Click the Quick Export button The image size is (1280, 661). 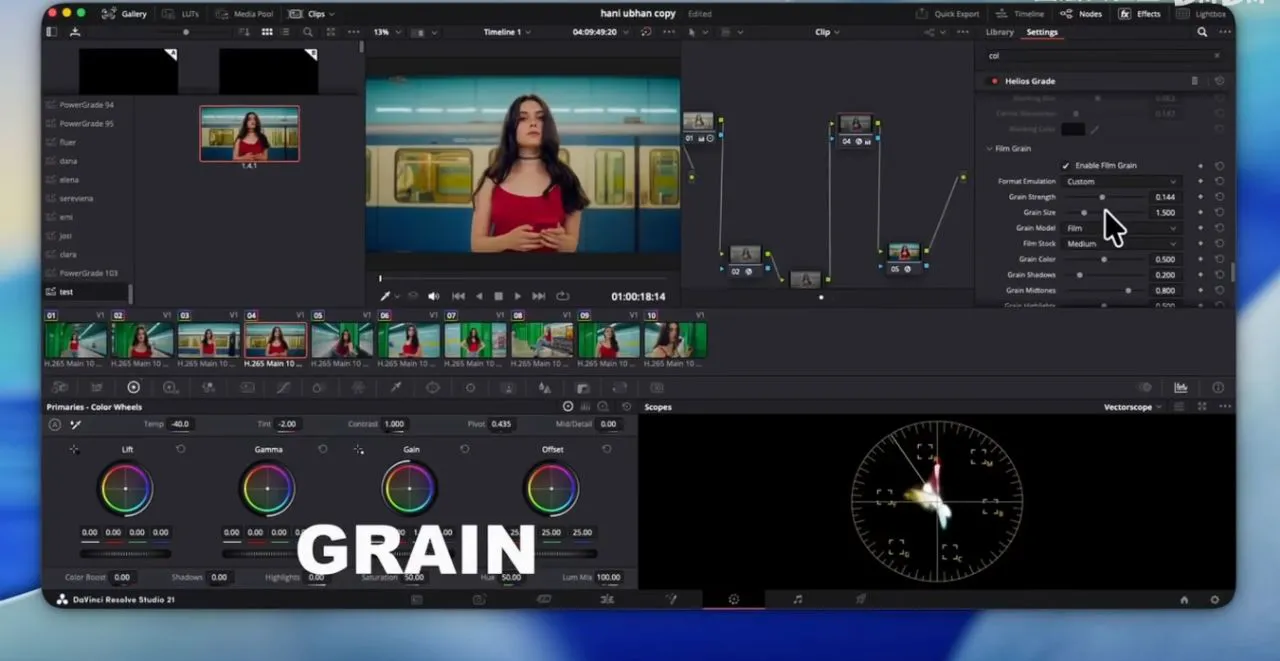[948, 14]
